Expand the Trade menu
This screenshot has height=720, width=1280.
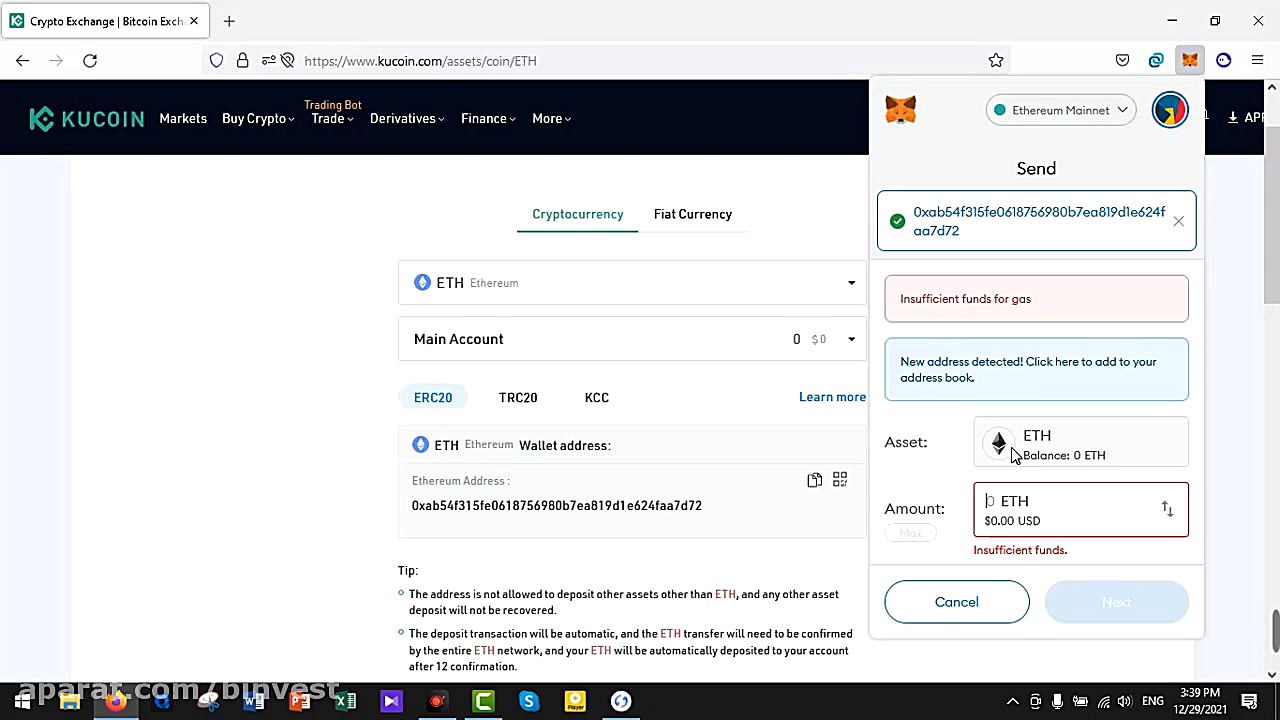point(332,119)
